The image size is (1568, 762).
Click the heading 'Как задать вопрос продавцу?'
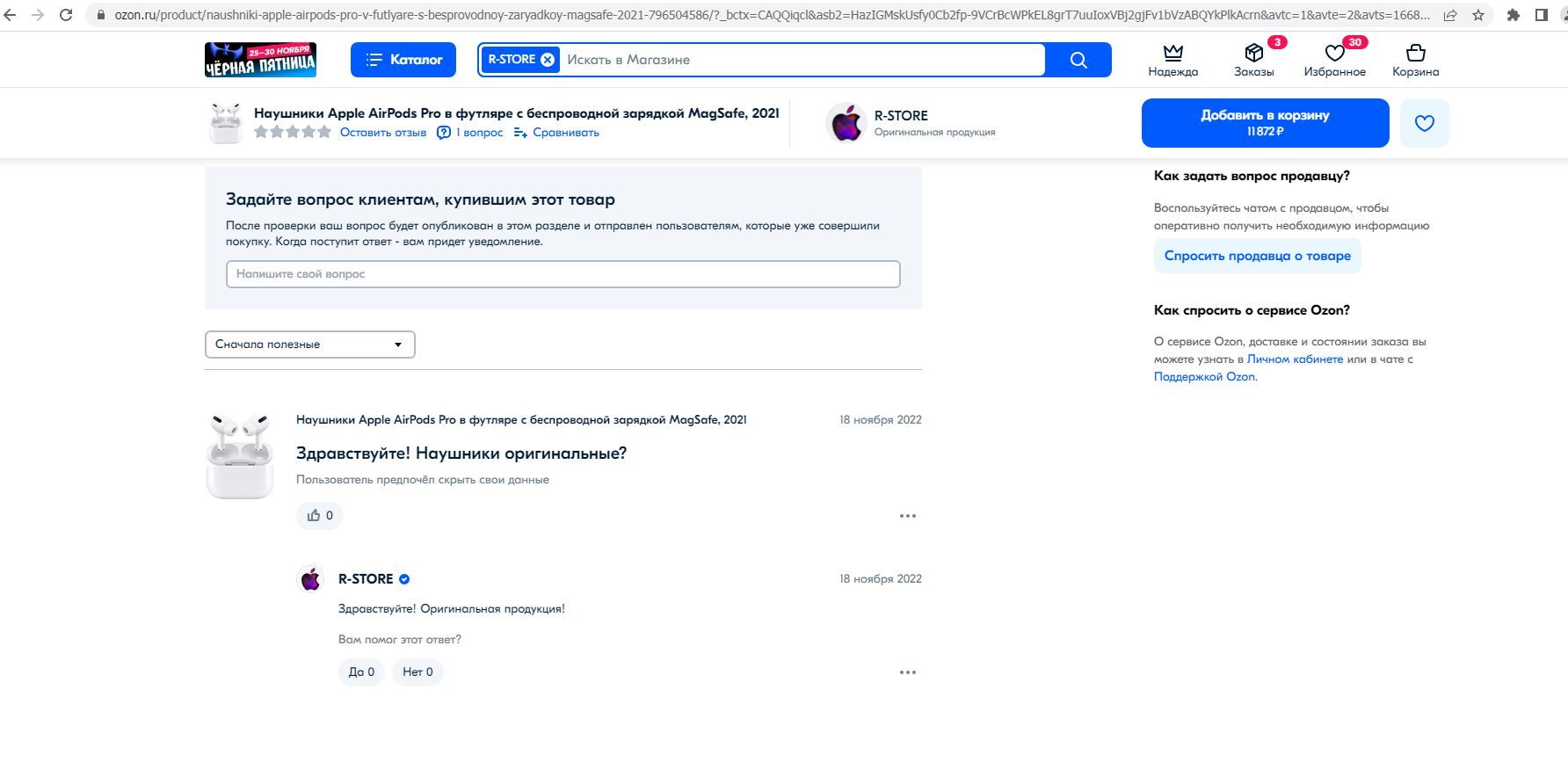click(x=1252, y=176)
